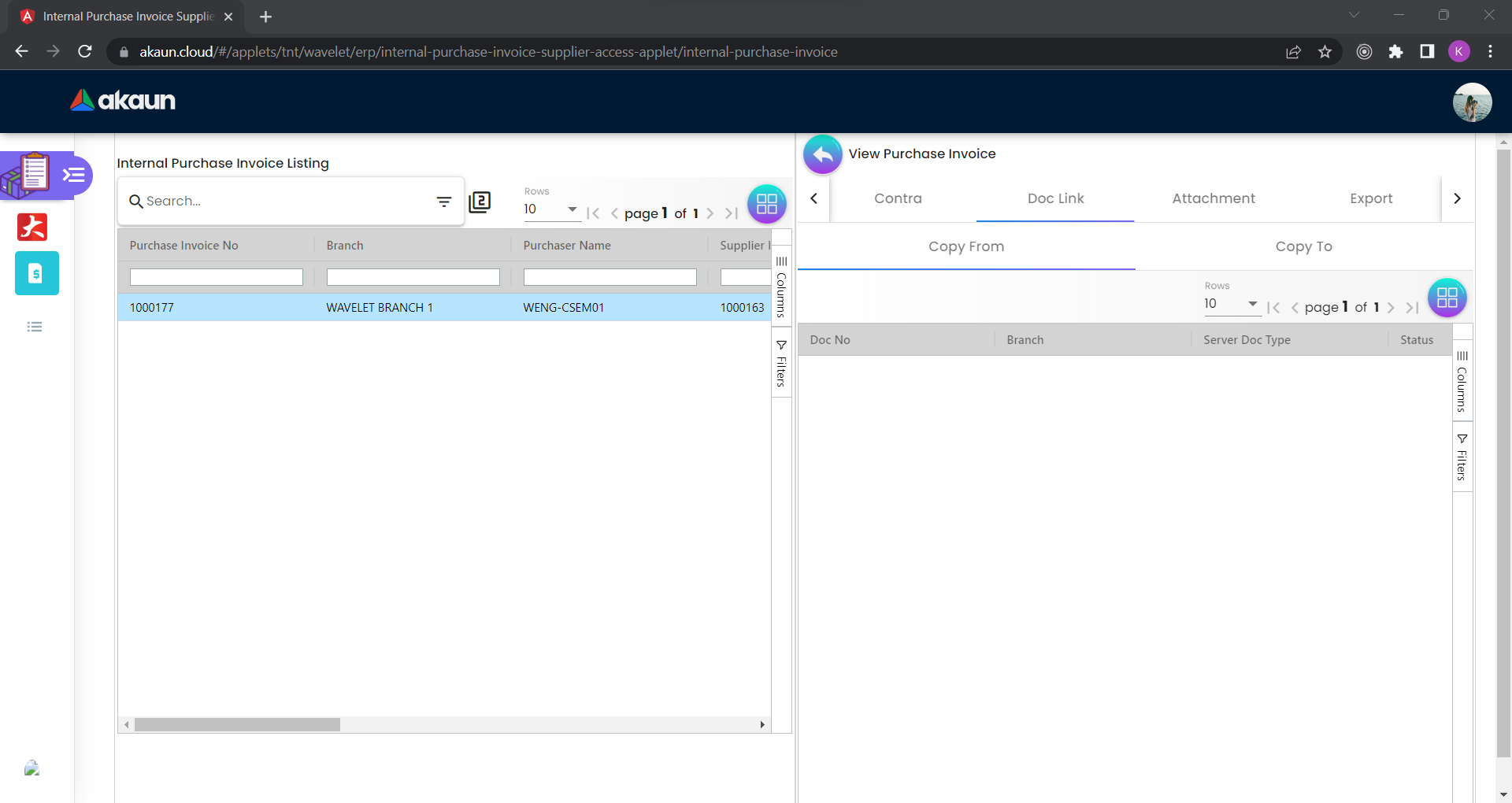The image size is (1512, 803).
Task: Open Rows dropdown in invoice listing
Action: pos(551,209)
